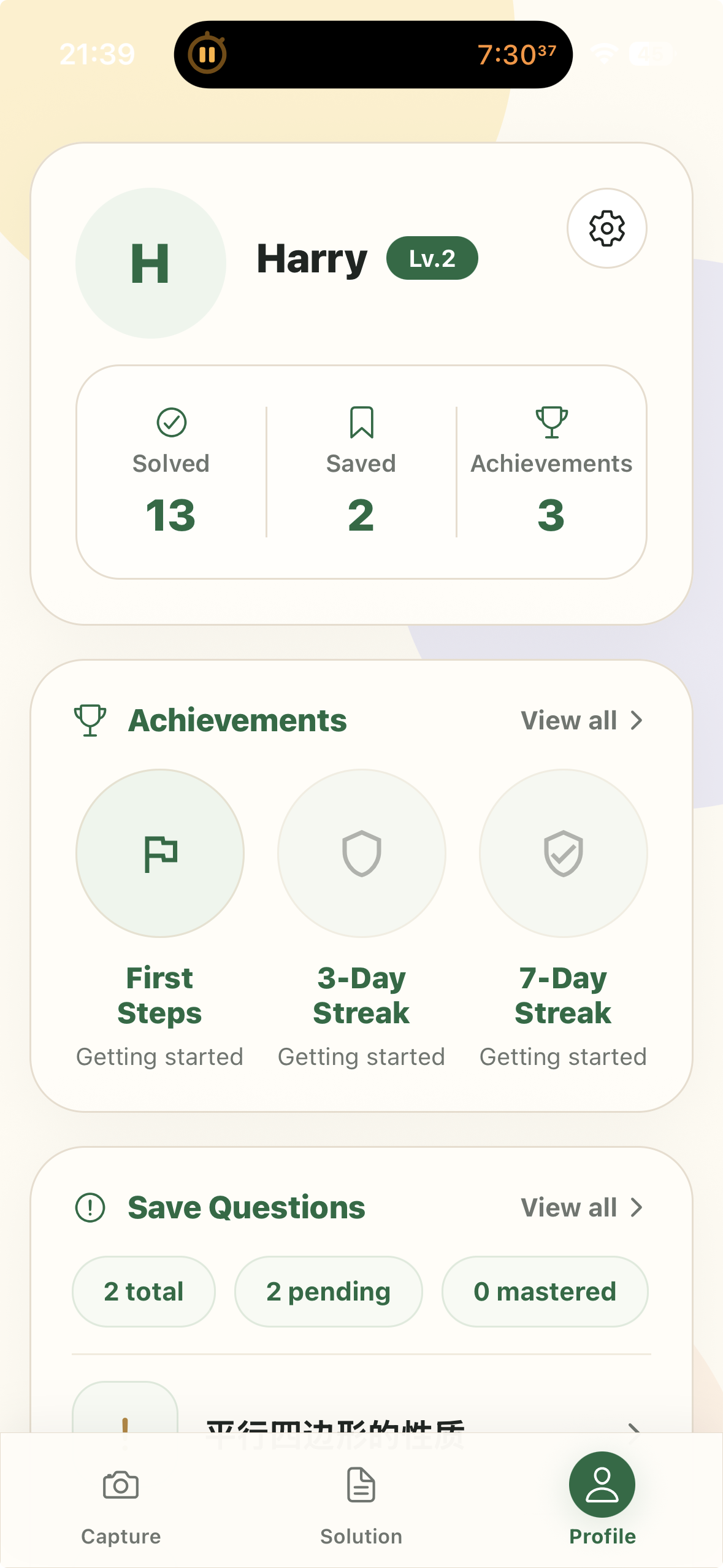Open the 3-Day Streak shield badge
This screenshot has width=723, height=1568.
362,853
